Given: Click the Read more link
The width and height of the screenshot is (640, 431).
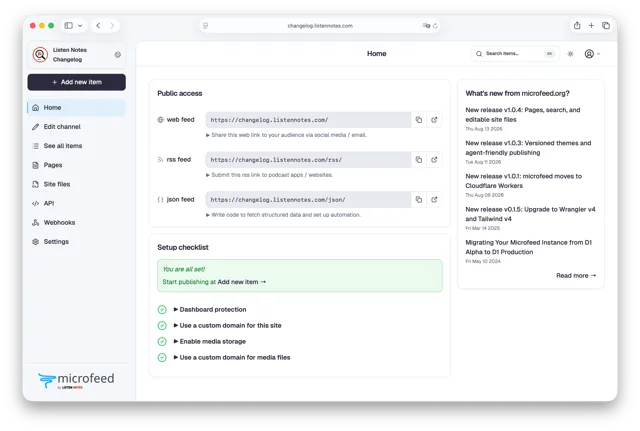Looking at the screenshot, I should point(576,276).
